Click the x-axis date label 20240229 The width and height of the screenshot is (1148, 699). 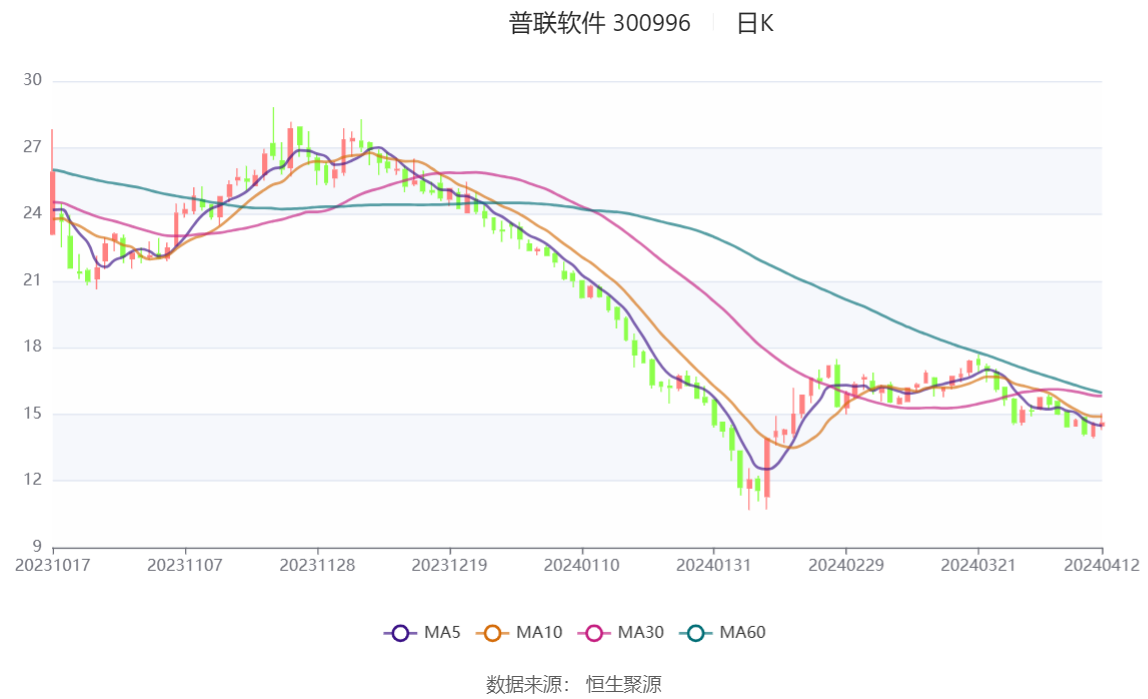(x=846, y=566)
